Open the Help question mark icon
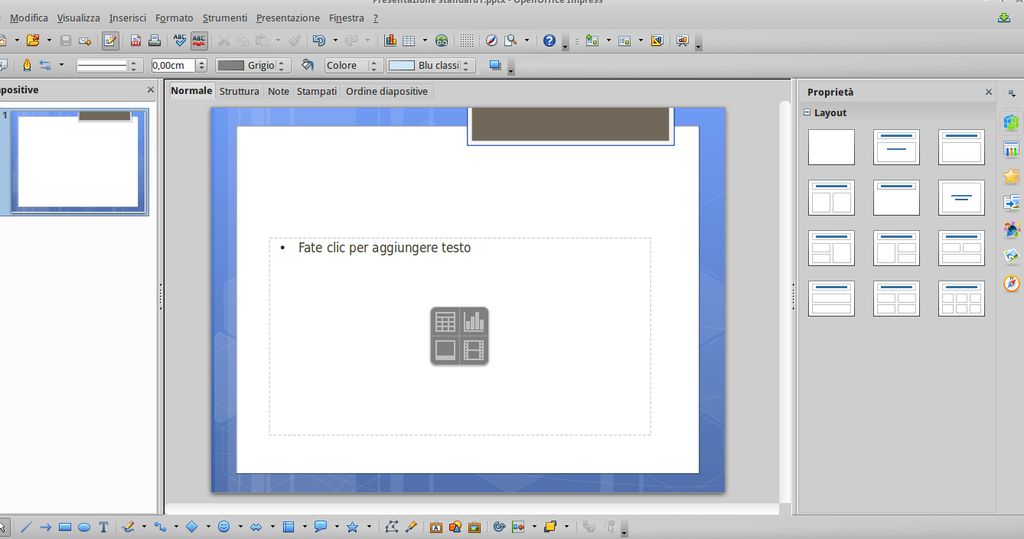This screenshot has height=539, width=1024. 549,41
